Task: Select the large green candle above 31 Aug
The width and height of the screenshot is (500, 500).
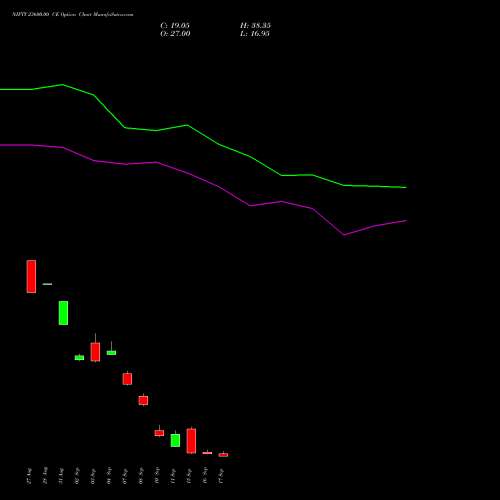Action: (63, 313)
